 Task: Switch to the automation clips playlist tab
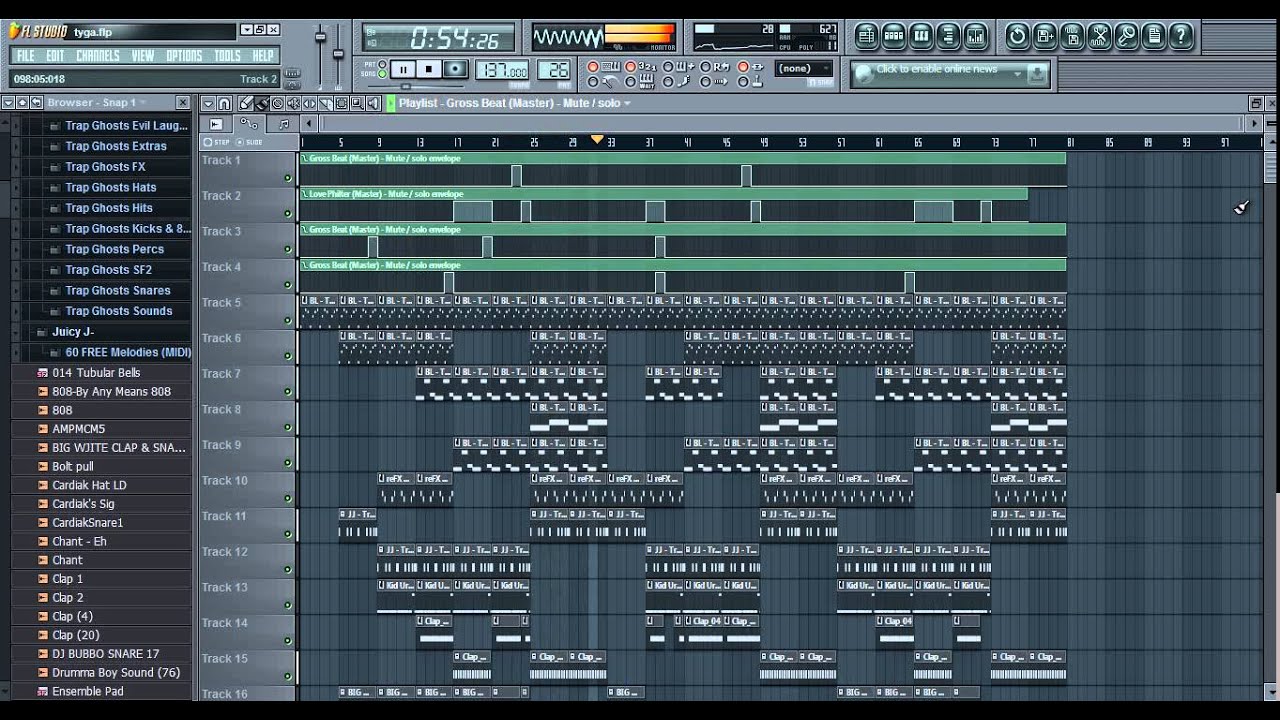[x=248, y=124]
